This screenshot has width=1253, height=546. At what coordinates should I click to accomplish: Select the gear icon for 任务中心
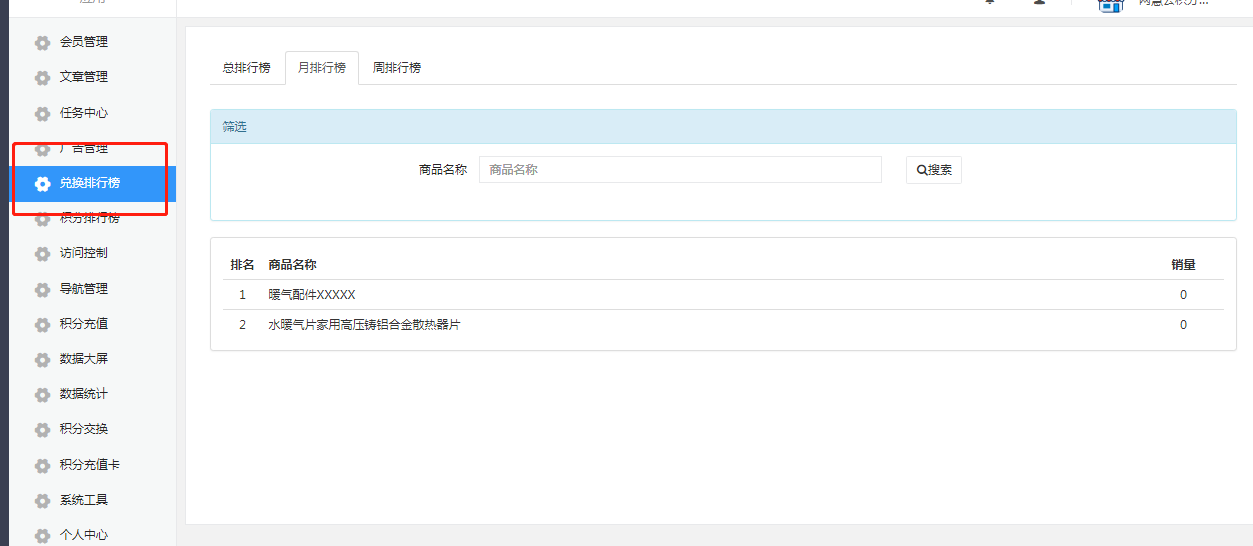click(42, 113)
